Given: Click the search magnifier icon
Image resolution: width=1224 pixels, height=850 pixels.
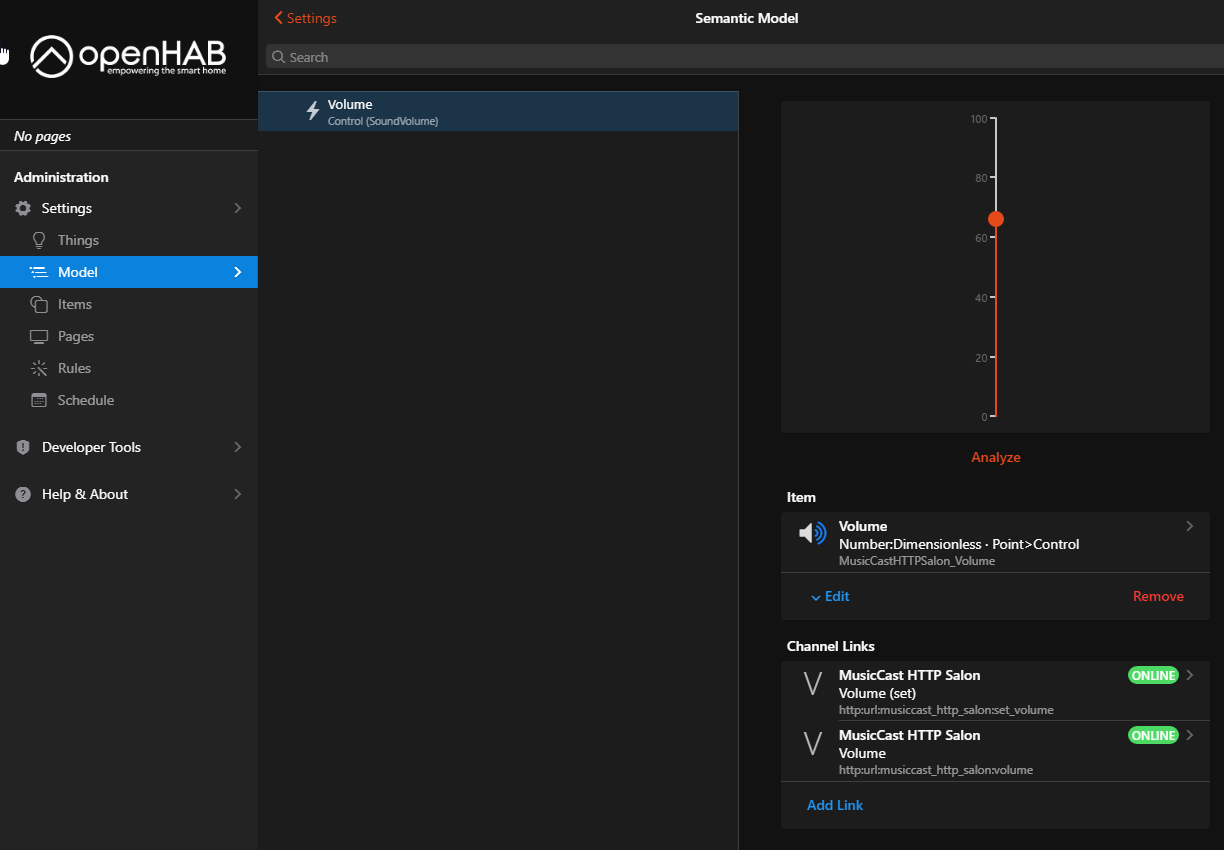Looking at the screenshot, I should pyautogui.click(x=279, y=57).
